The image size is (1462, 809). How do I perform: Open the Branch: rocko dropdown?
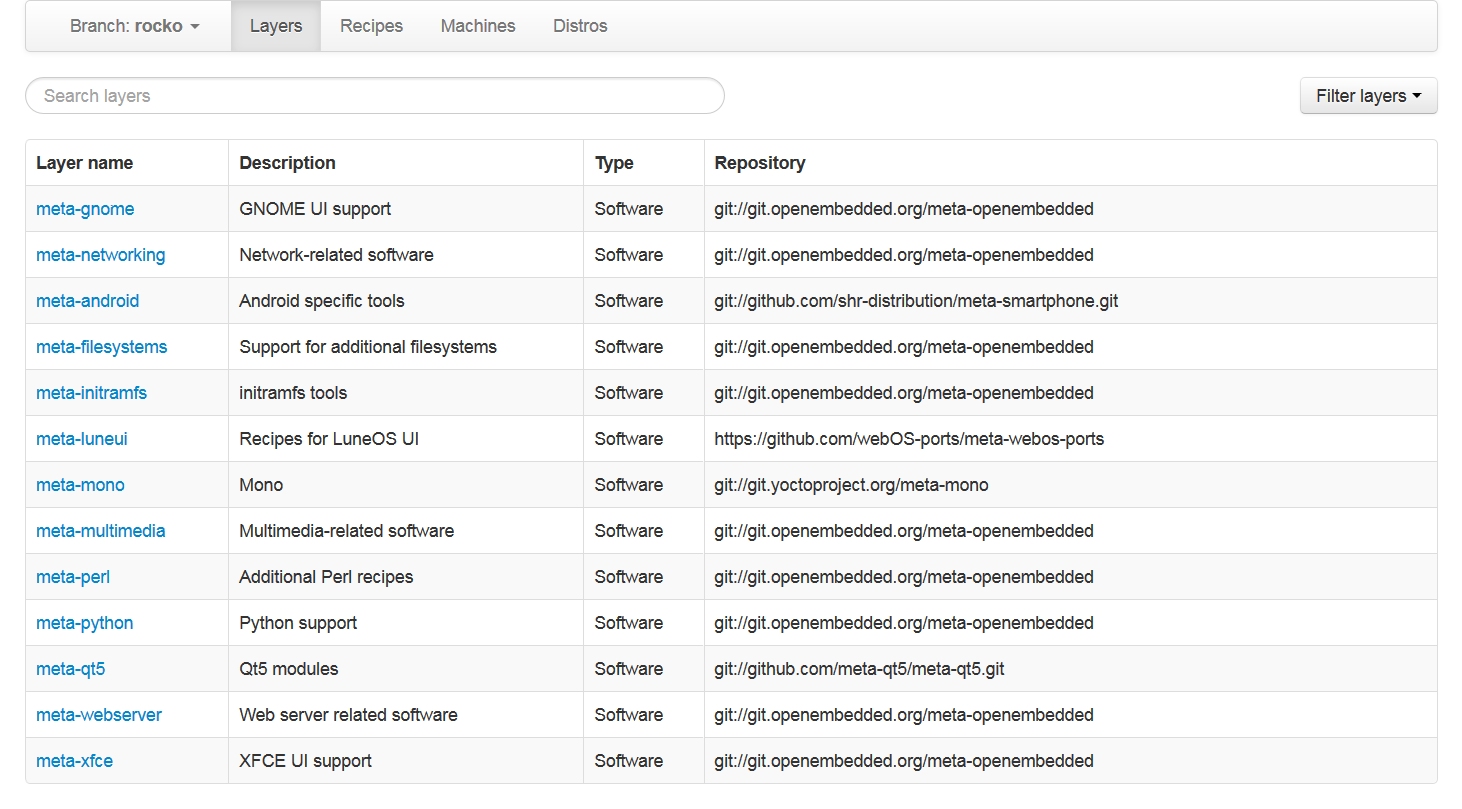point(135,26)
